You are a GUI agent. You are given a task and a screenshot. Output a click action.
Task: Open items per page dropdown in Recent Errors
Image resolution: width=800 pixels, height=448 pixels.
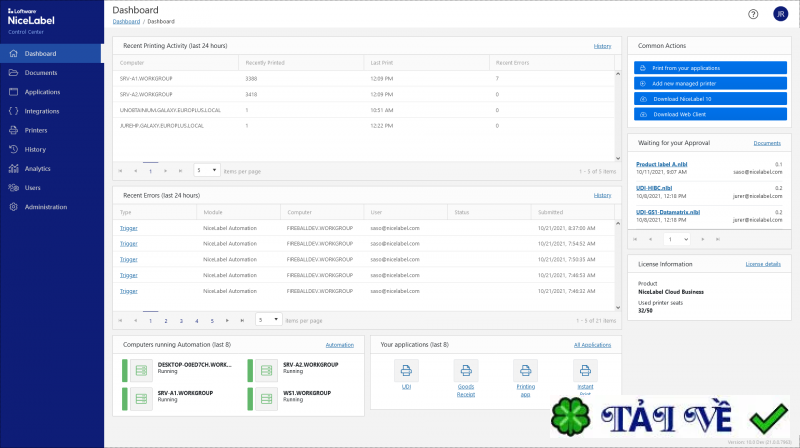tap(267, 320)
